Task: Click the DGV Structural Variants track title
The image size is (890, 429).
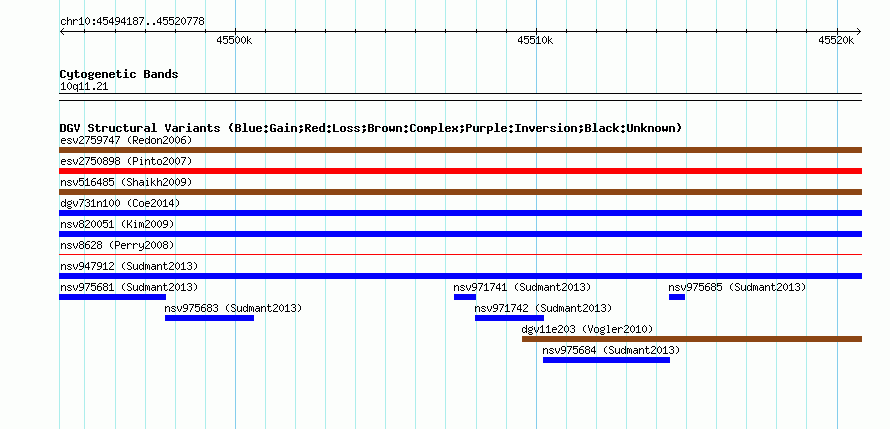Action: [x=371, y=128]
